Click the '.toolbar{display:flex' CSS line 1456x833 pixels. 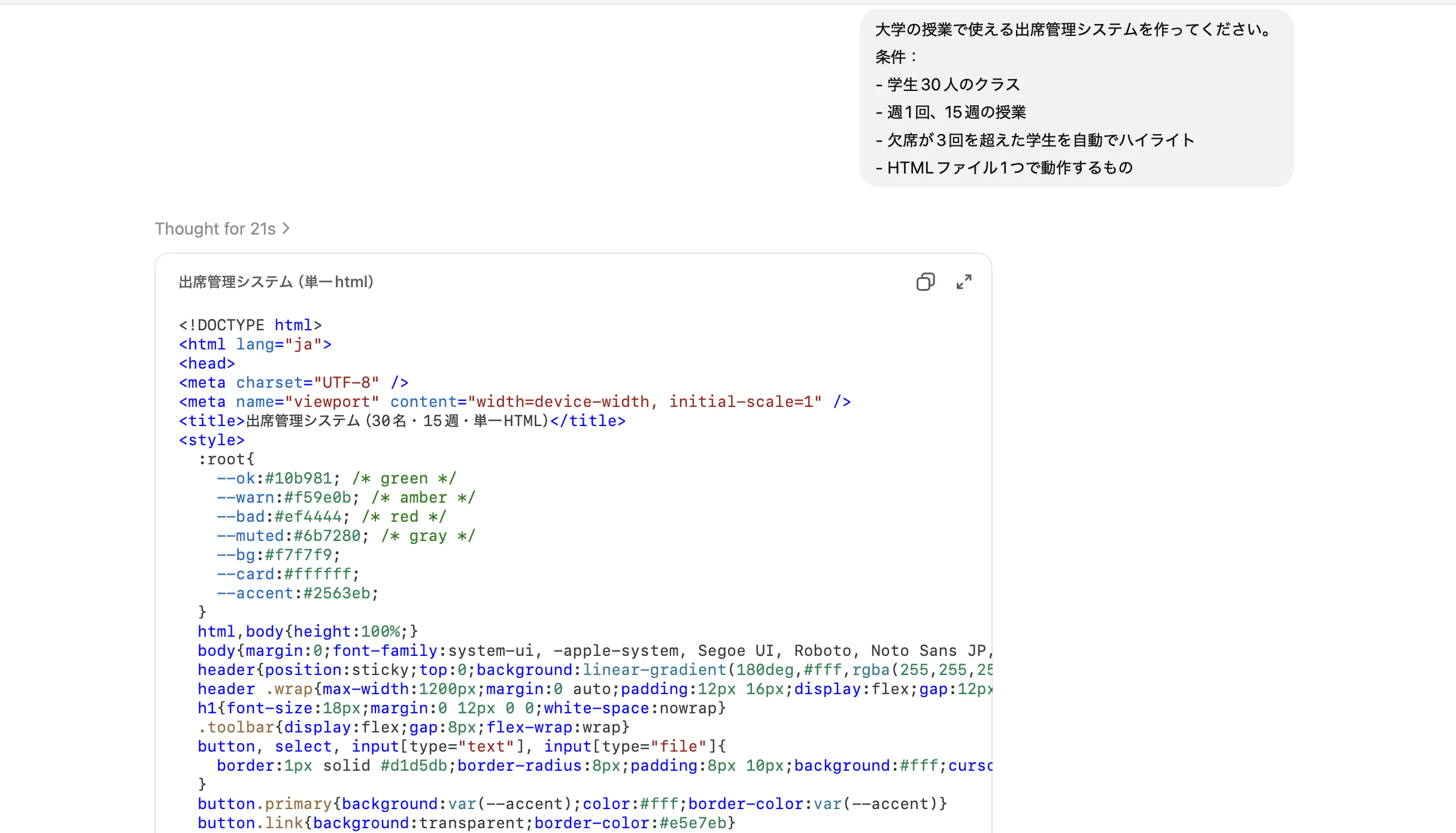414,727
